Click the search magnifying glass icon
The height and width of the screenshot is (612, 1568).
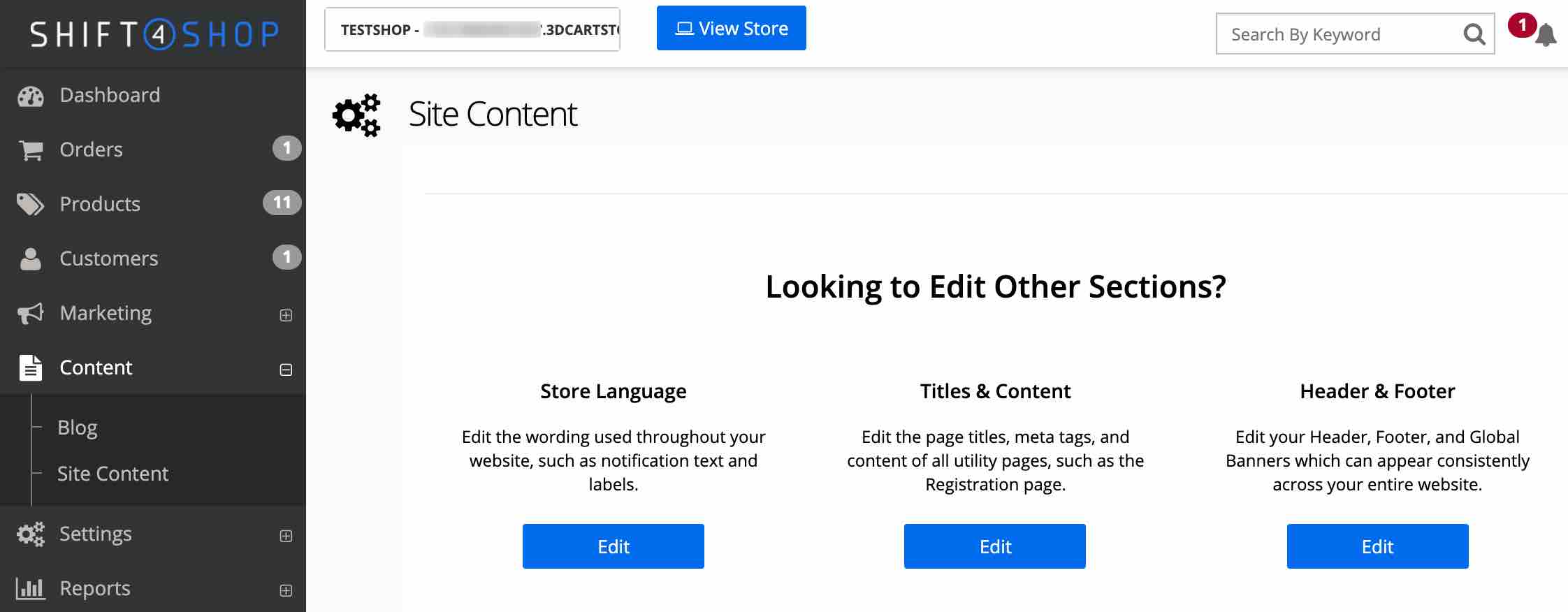pyautogui.click(x=1474, y=34)
